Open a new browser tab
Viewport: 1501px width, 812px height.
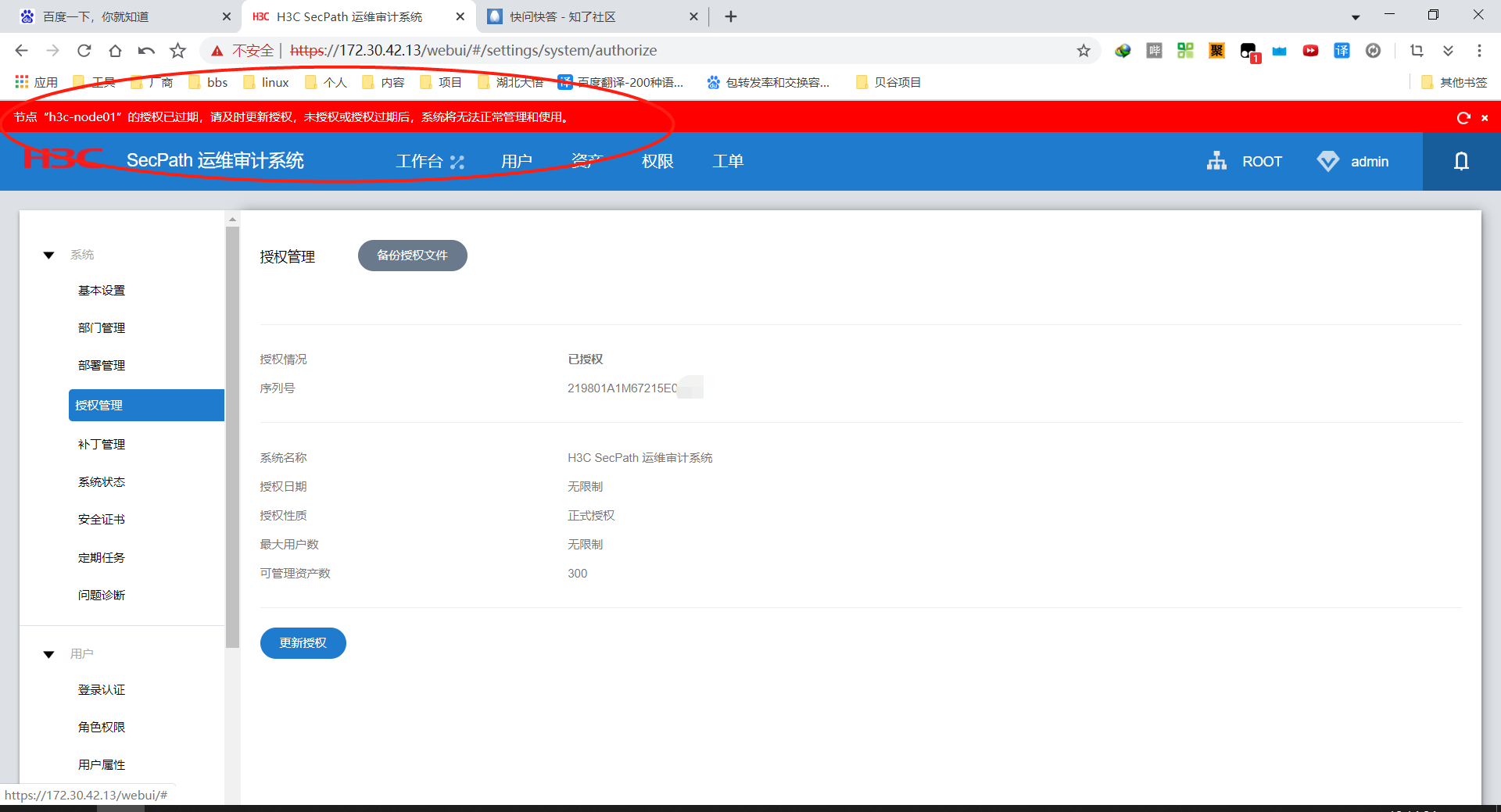click(x=731, y=16)
